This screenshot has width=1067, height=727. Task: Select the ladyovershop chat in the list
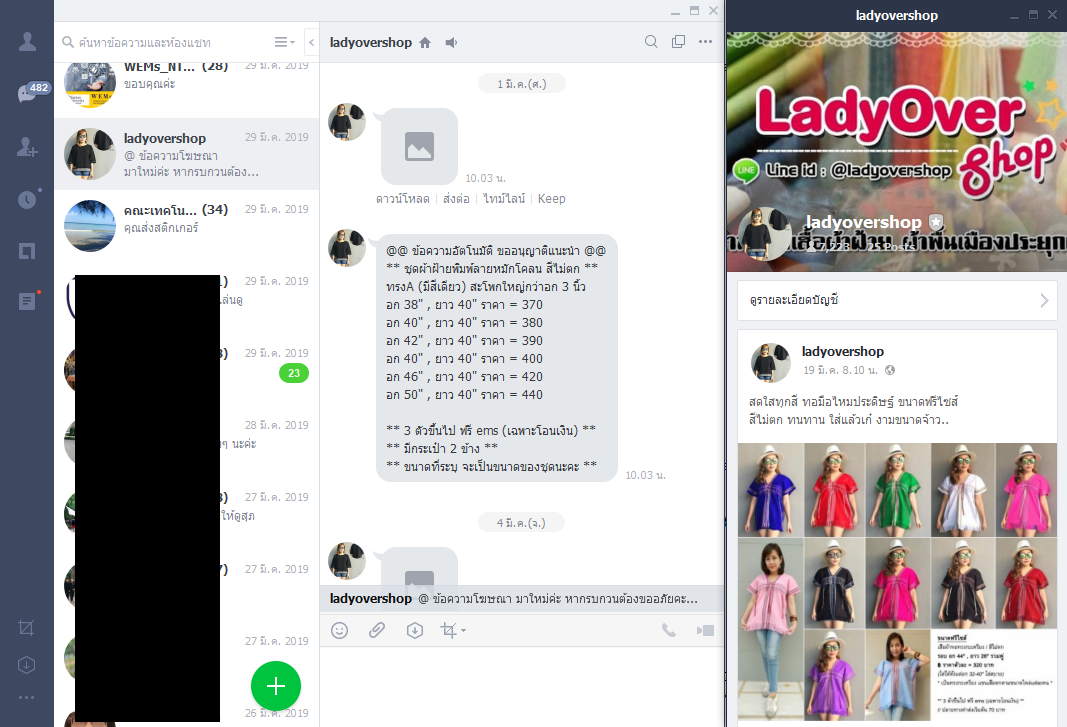click(x=186, y=154)
